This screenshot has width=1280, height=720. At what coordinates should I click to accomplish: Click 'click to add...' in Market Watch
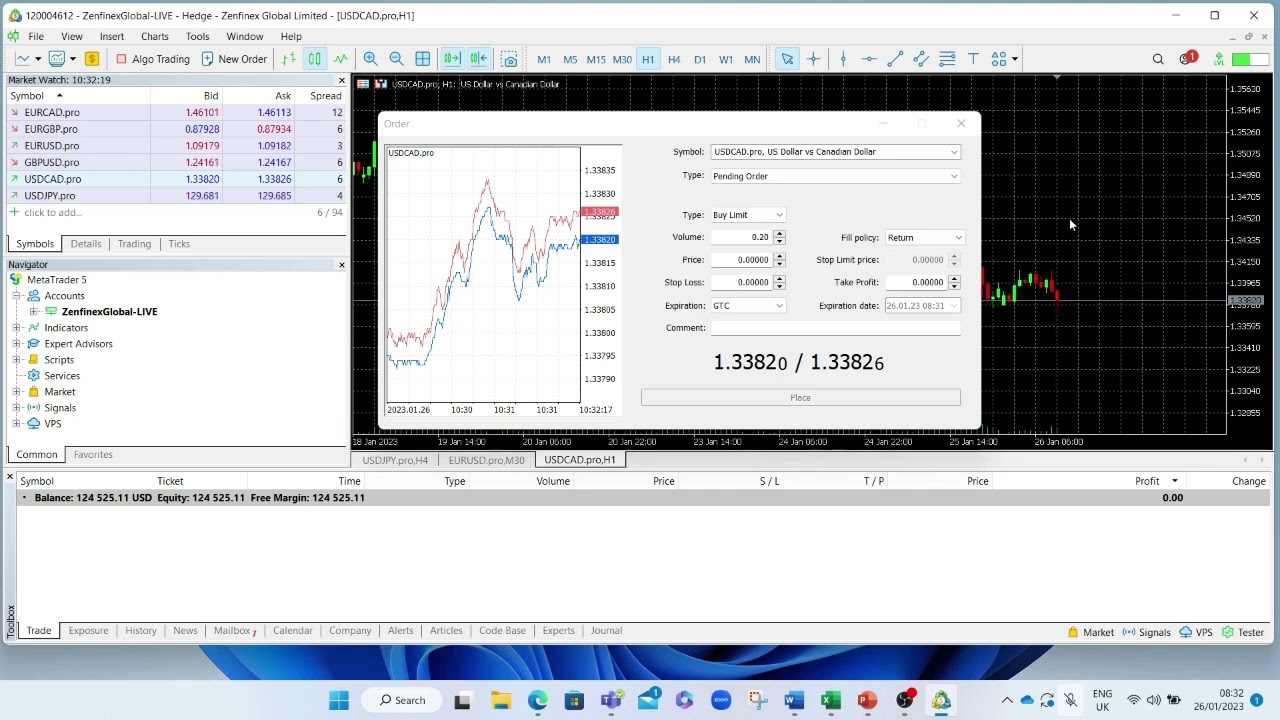pyautogui.click(x=52, y=212)
